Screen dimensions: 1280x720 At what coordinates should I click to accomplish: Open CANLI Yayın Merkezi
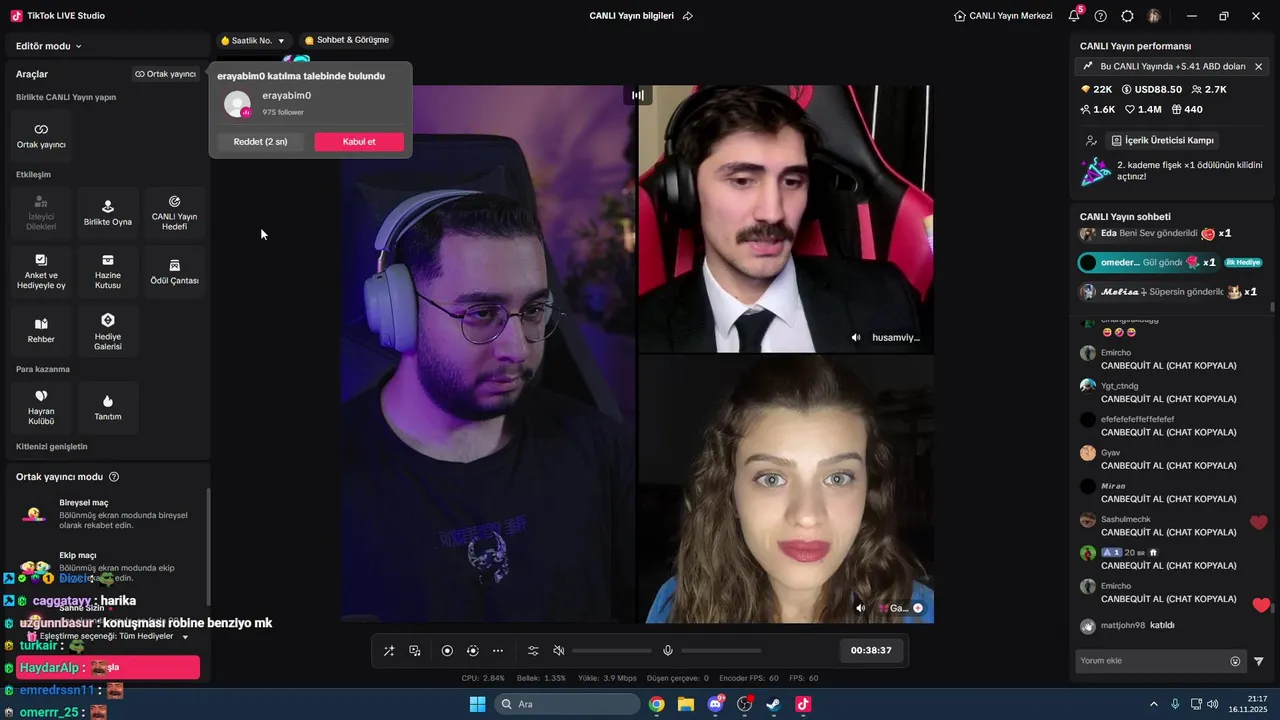1004,16
